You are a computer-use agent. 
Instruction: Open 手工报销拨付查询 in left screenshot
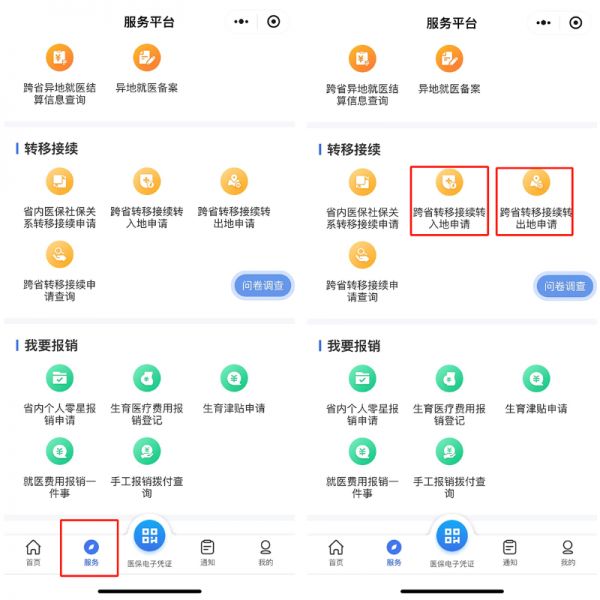point(147,469)
